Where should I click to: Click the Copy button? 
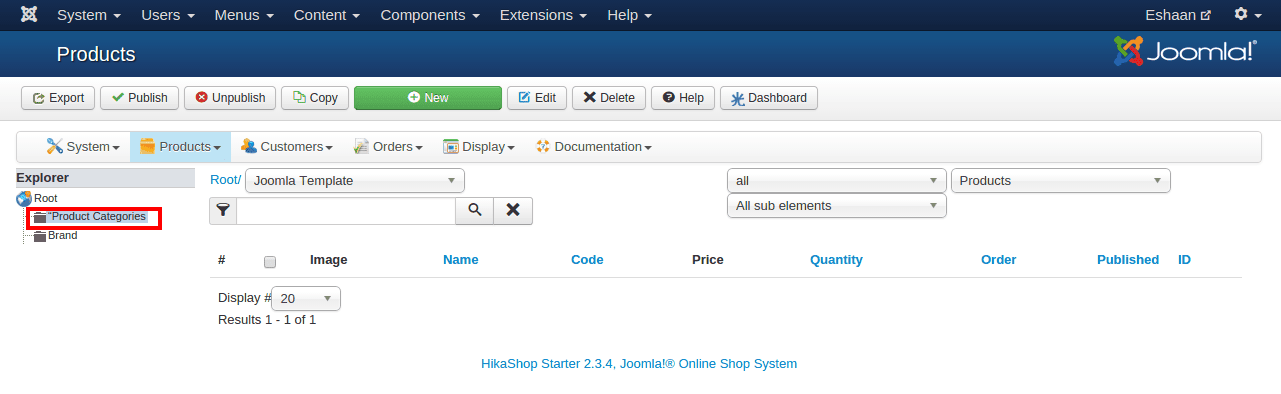[315, 98]
